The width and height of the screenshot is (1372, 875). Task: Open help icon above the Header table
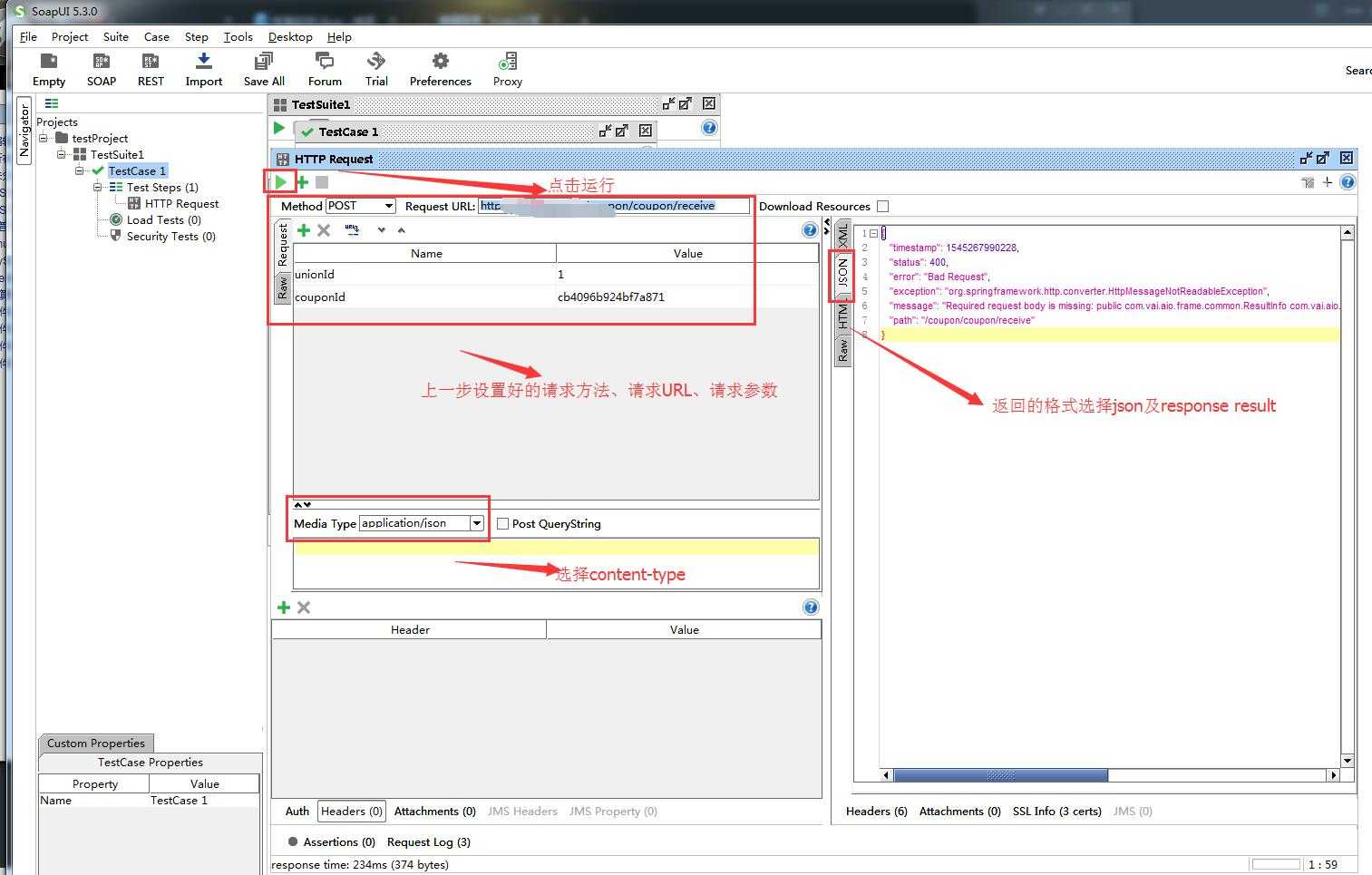(x=811, y=608)
